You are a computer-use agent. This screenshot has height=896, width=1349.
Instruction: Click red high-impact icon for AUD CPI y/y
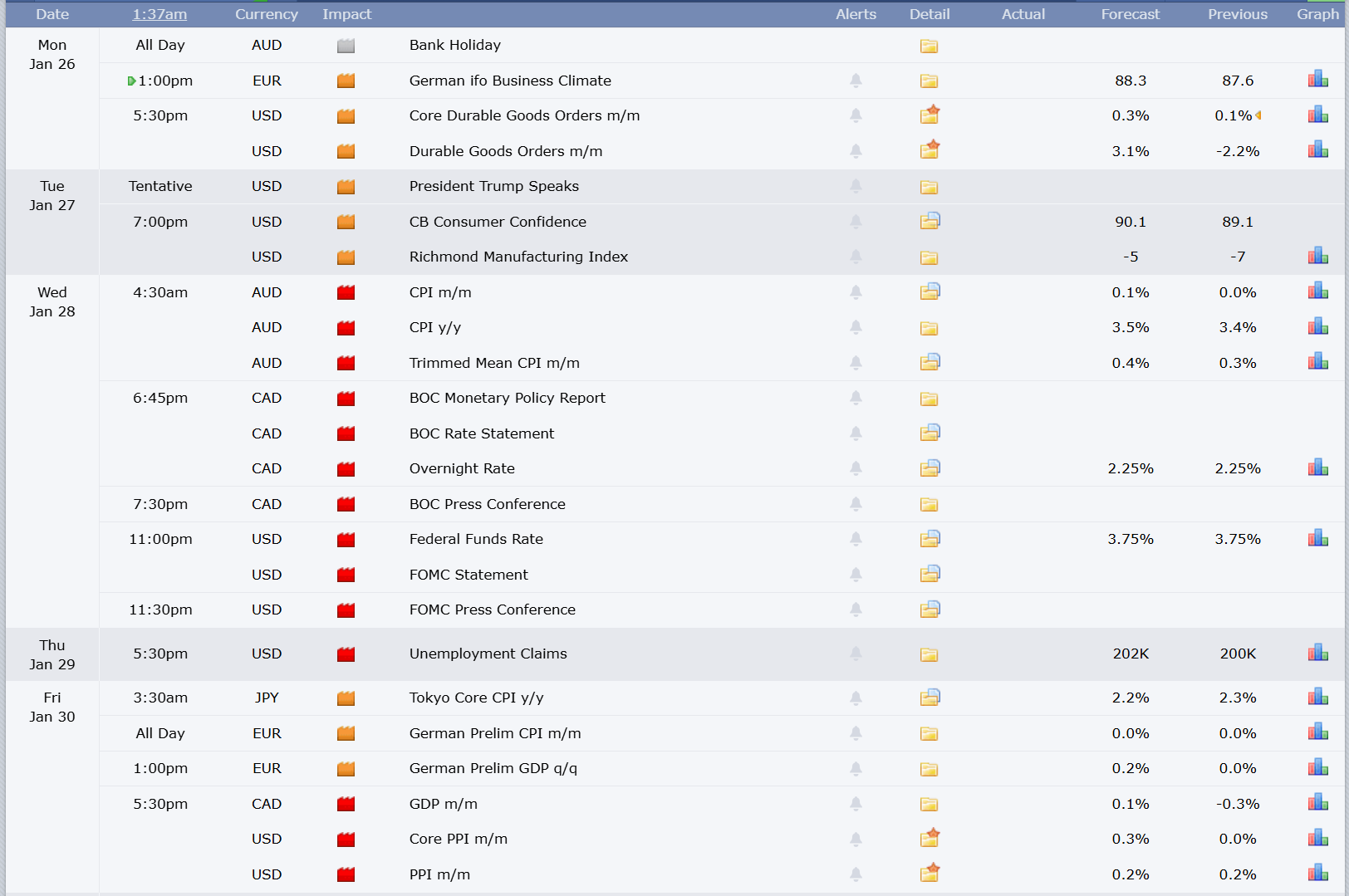(346, 328)
